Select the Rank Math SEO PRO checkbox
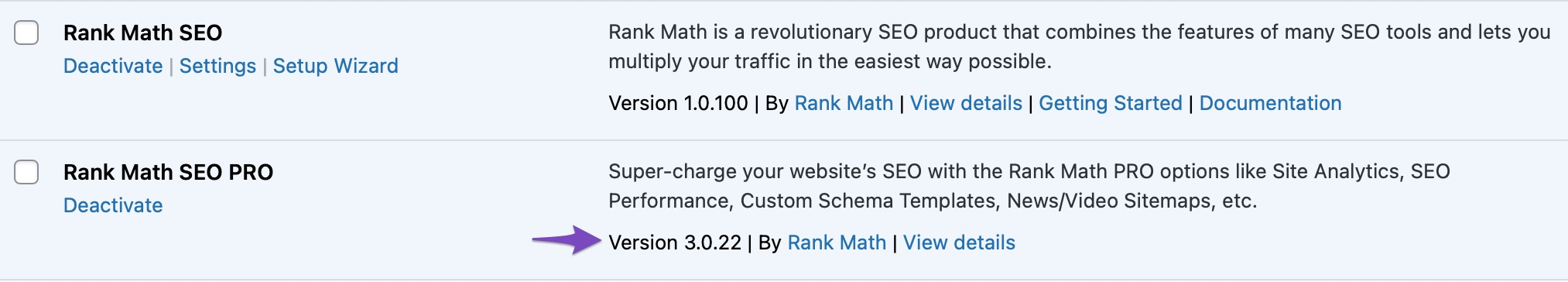Viewport: 1568px width, 282px height. pyautogui.click(x=26, y=172)
